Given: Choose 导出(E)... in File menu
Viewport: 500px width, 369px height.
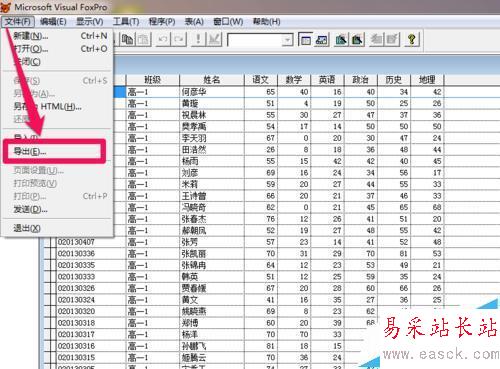Looking at the screenshot, I should click(57, 152).
